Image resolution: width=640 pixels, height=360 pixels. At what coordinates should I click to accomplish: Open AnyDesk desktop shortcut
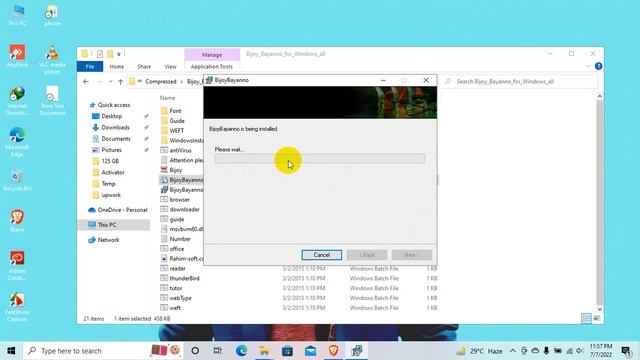click(17, 56)
